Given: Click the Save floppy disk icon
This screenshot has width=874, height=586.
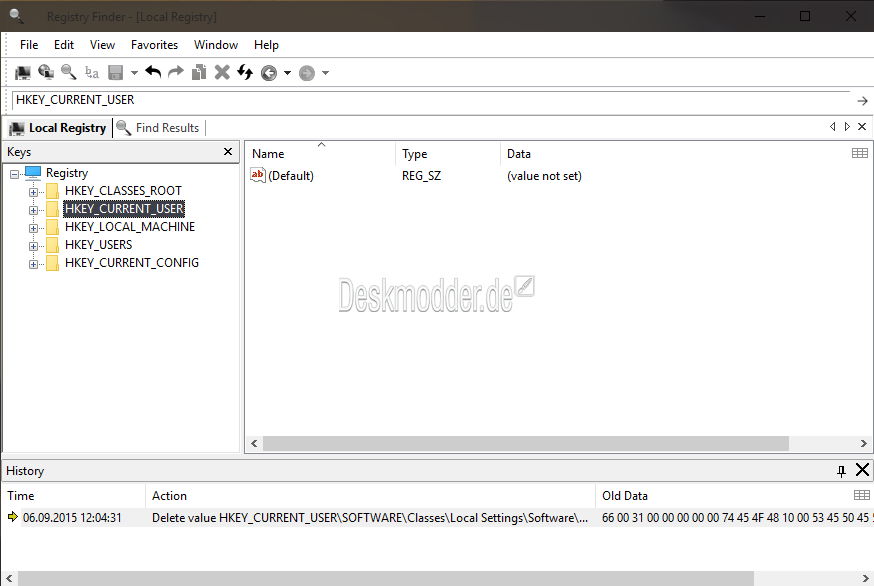Looking at the screenshot, I should (115, 72).
